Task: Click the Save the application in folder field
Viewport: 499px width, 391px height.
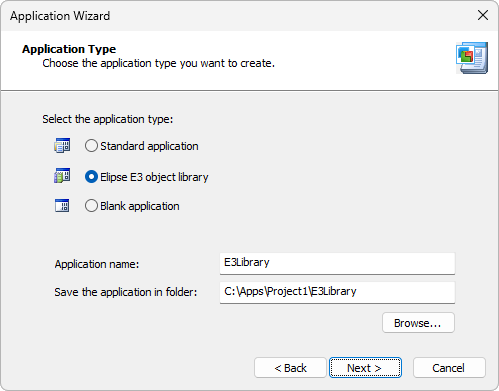Action: tap(337, 292)
